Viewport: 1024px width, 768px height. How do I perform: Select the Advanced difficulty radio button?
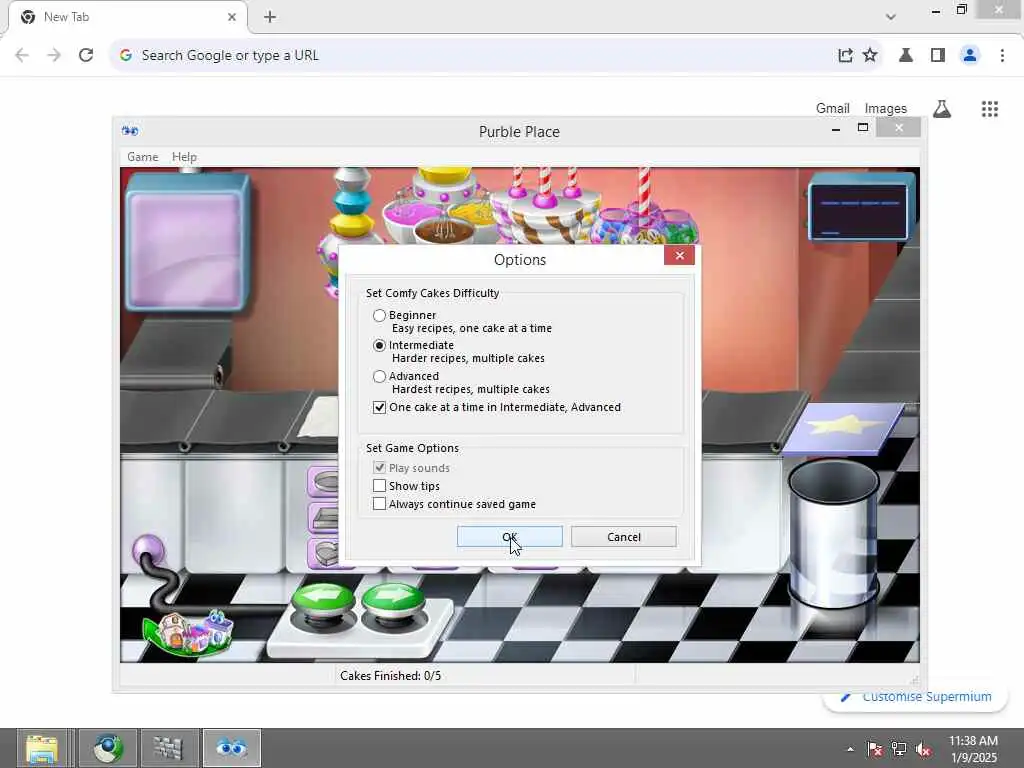(x=379, y=376)
